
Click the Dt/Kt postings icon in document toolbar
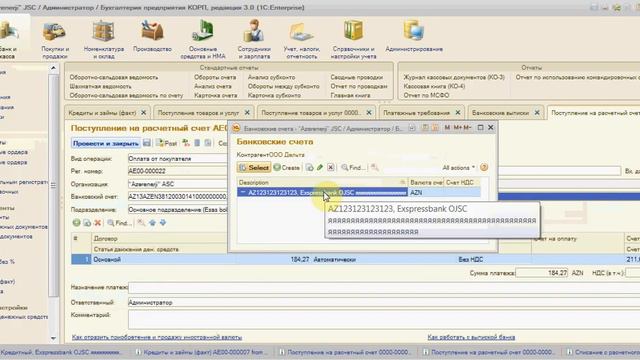186,143
